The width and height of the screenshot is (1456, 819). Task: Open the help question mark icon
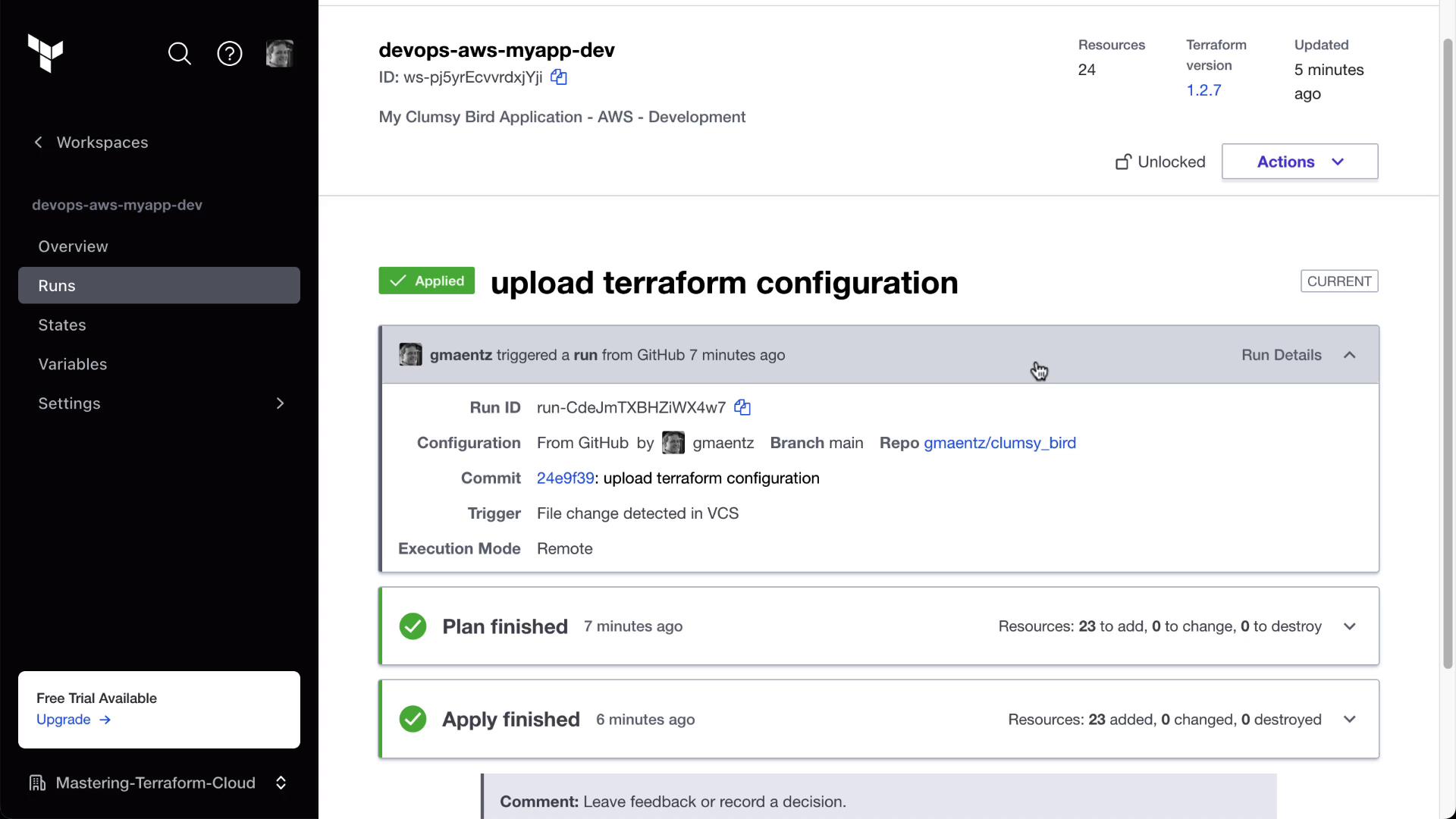[x=230, y=54]
